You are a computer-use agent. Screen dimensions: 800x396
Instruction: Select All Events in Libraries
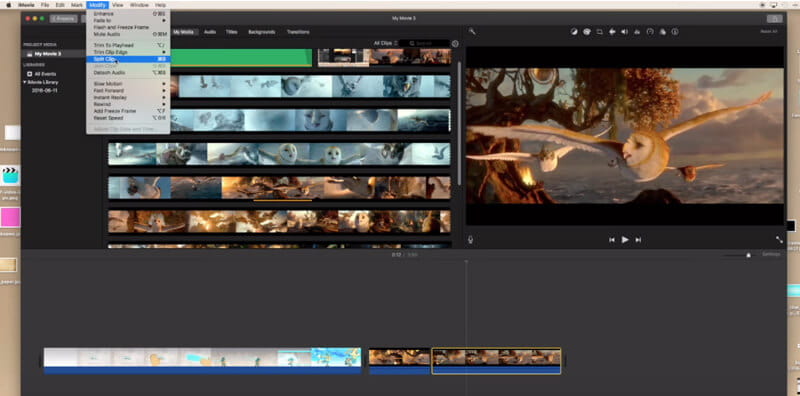(45, 73)
